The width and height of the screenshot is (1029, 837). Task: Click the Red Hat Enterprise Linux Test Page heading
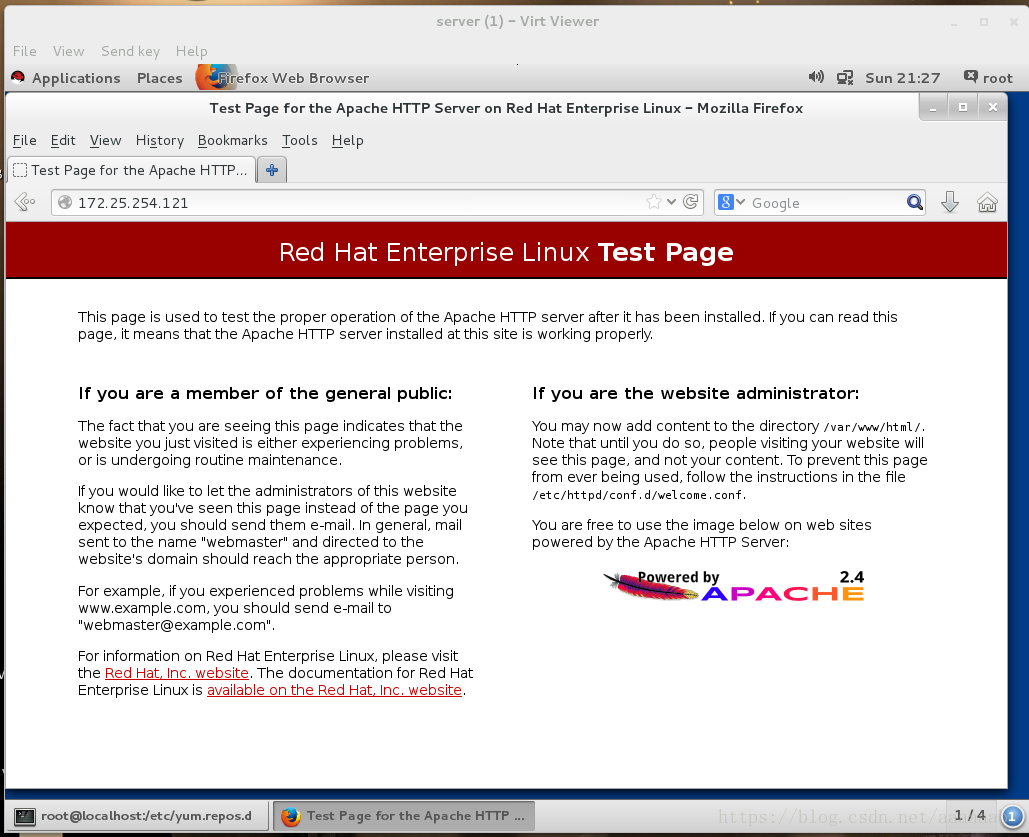click(506, 252)
